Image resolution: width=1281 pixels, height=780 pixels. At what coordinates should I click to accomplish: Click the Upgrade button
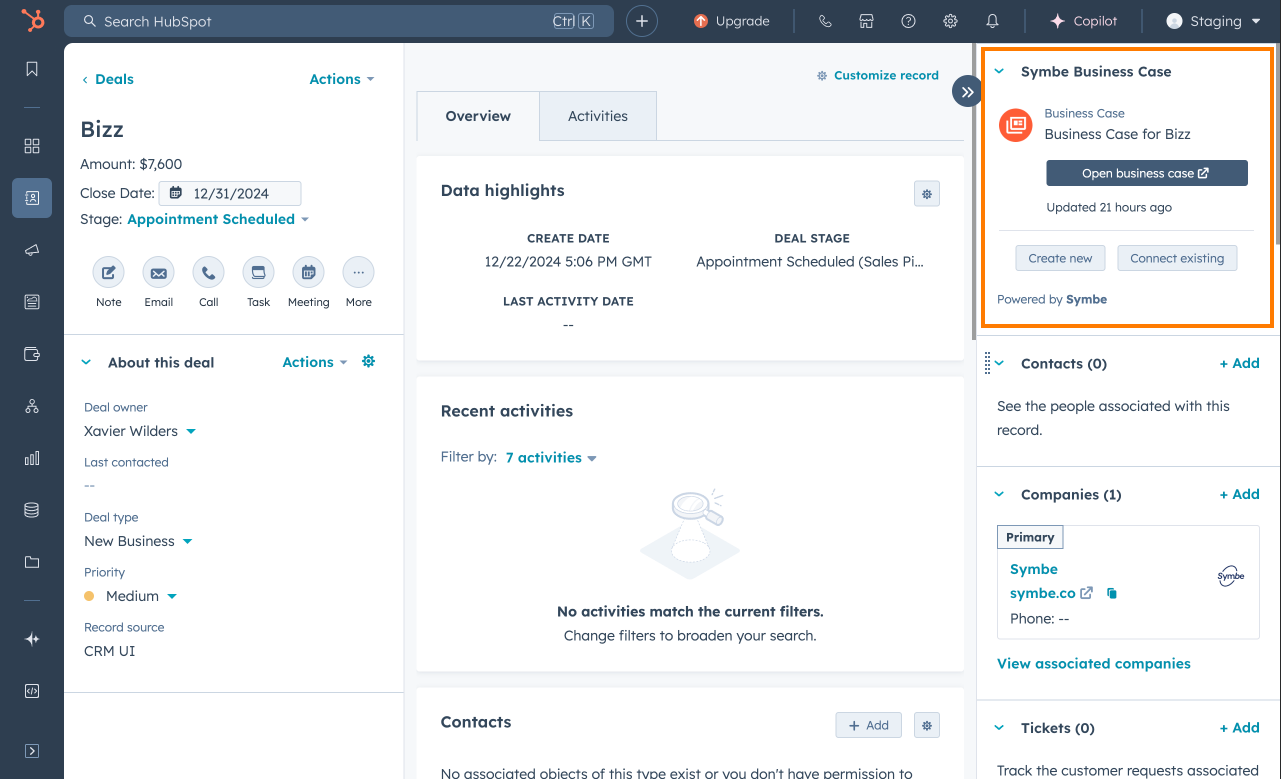(x=732, y=21)
